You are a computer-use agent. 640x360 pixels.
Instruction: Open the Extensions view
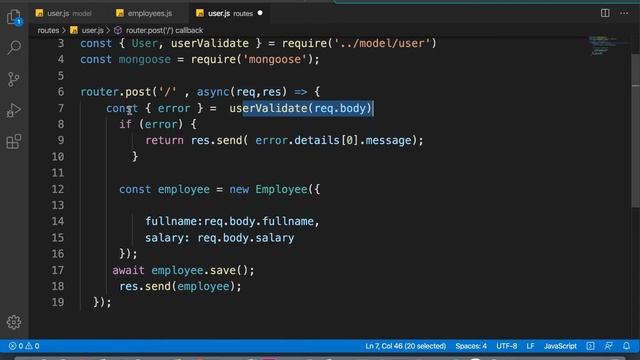pos(13,142)
